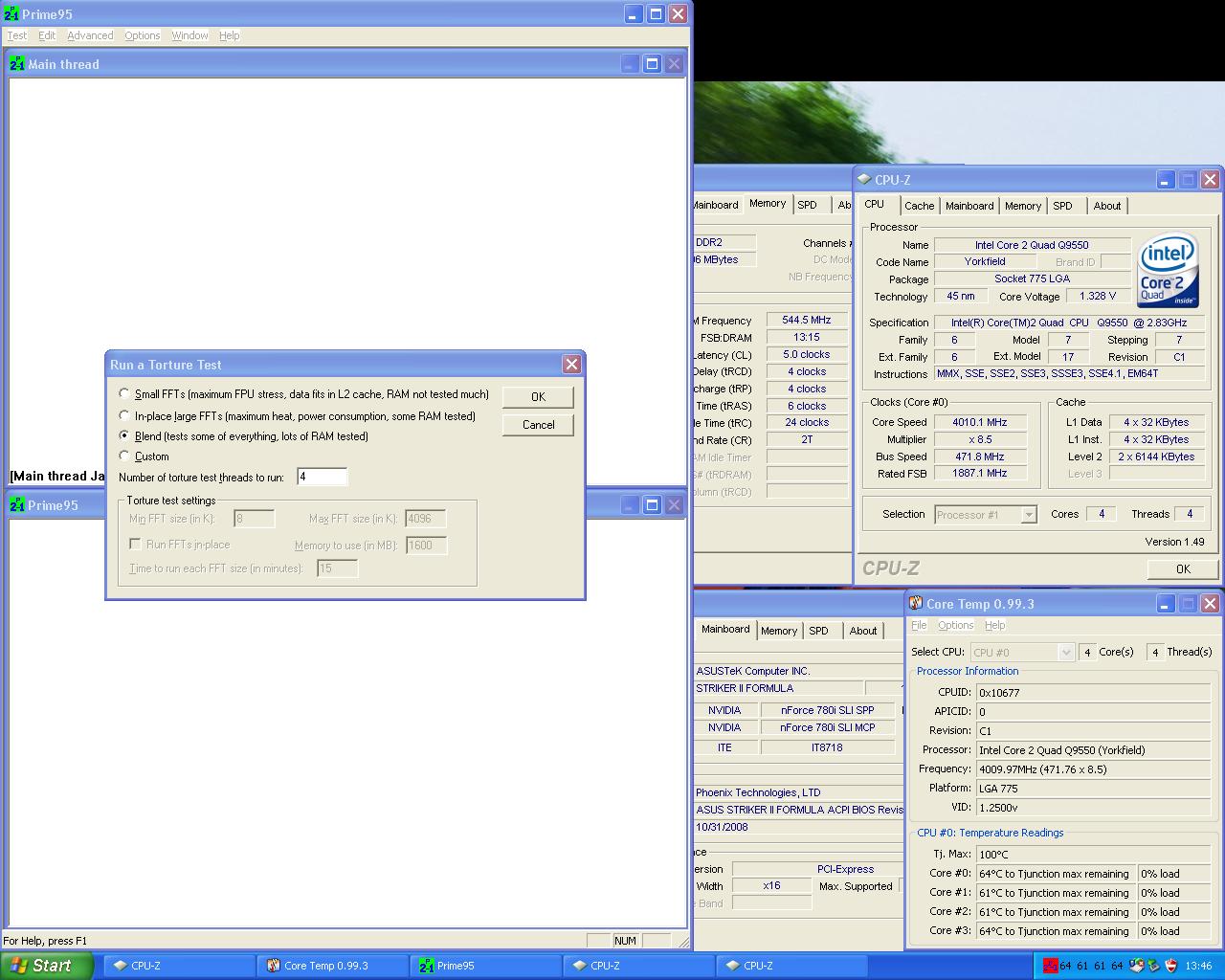1225x980 pixels.
Task: Click the lower Prime95 child window icon
Action: (x=17, y=505)
